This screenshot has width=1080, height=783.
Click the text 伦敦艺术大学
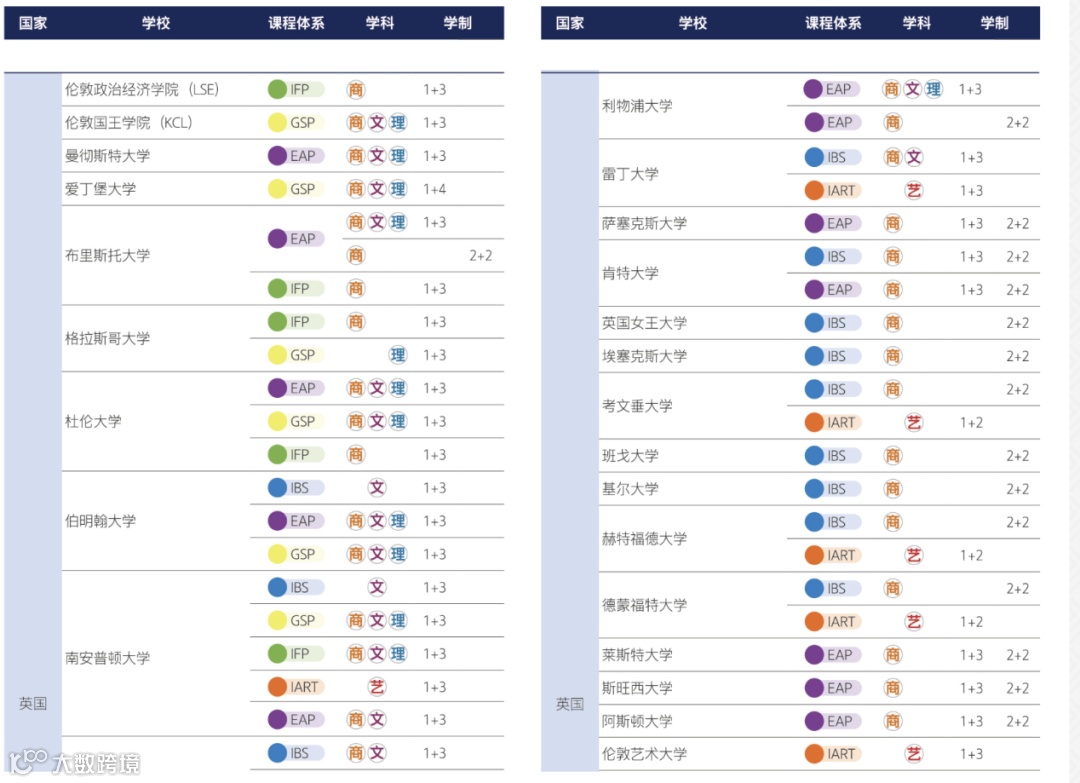point(644,754)
